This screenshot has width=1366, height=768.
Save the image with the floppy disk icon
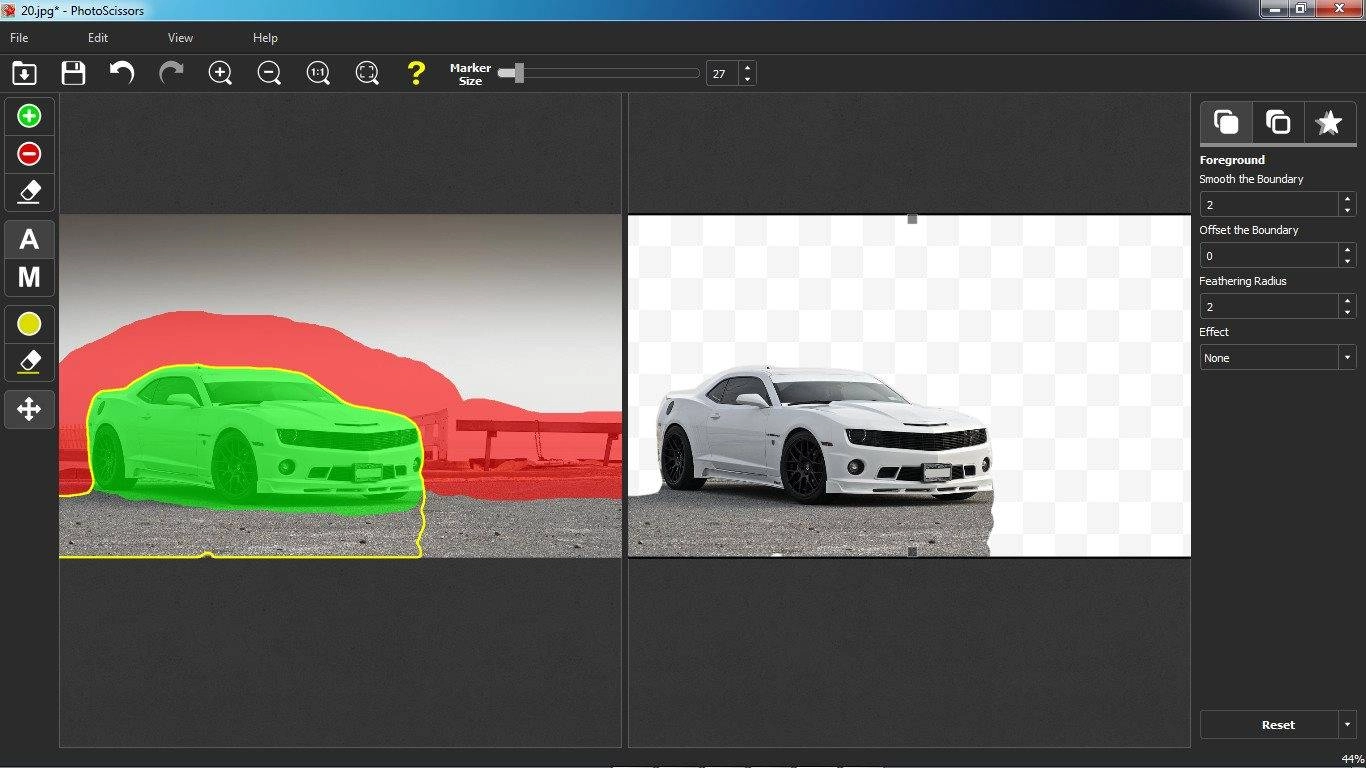[73, 73]
